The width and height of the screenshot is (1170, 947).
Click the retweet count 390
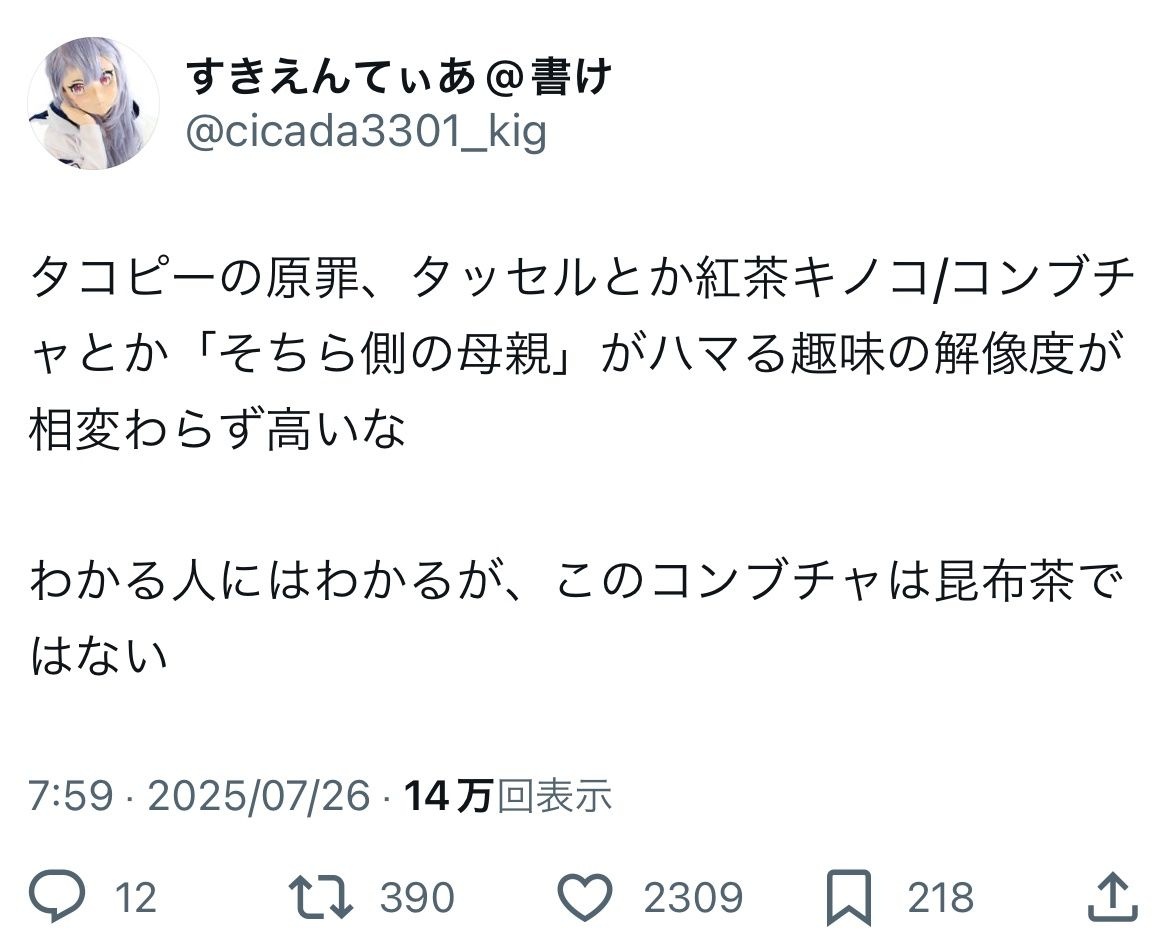(x=416, y=898)
